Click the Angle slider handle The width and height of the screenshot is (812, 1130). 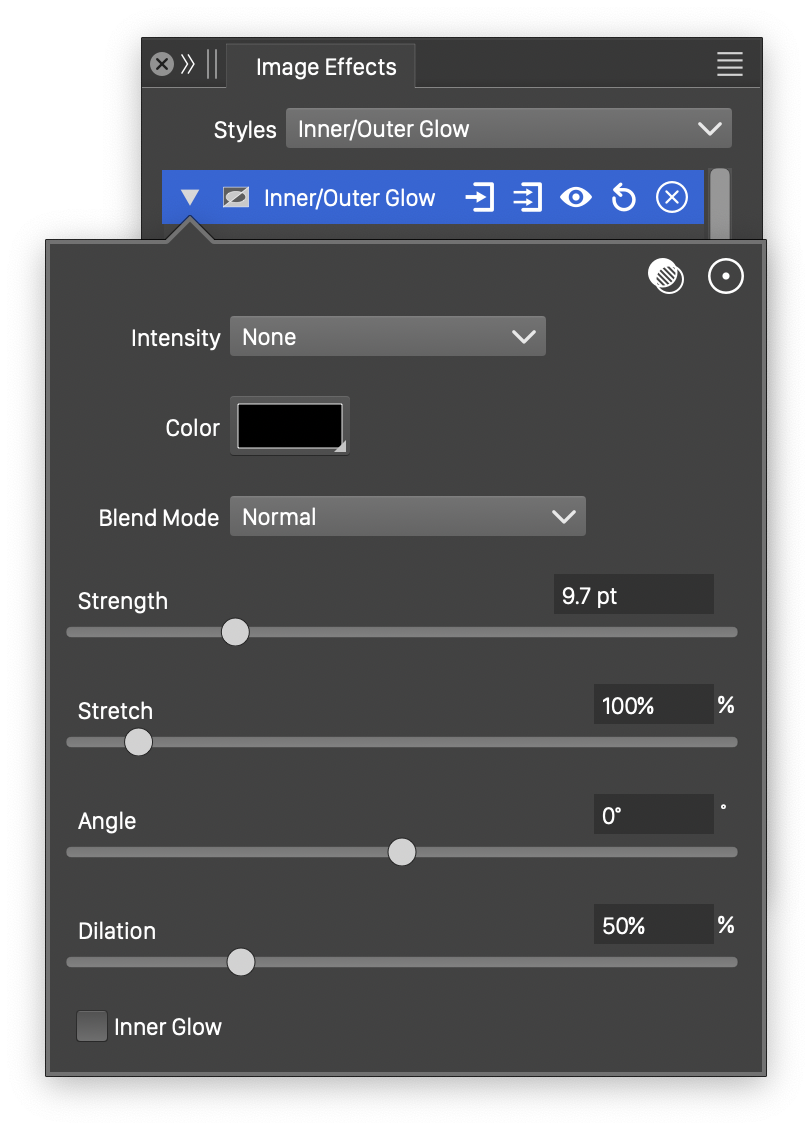401,852
